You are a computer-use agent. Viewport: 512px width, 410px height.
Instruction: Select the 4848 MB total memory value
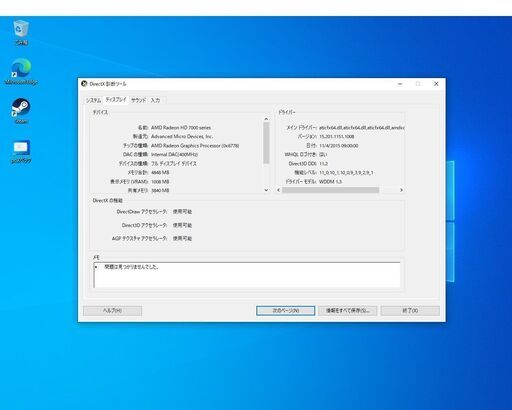160,173
